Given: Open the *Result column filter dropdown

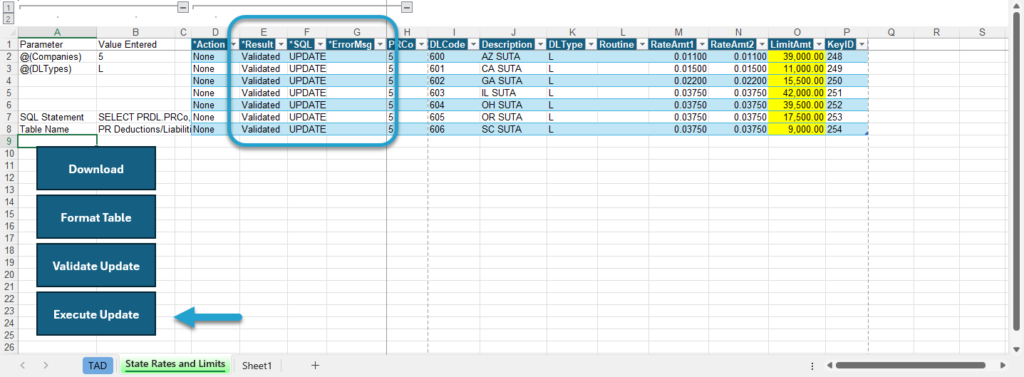Looking at the screenshot, I should coord(280,44).
